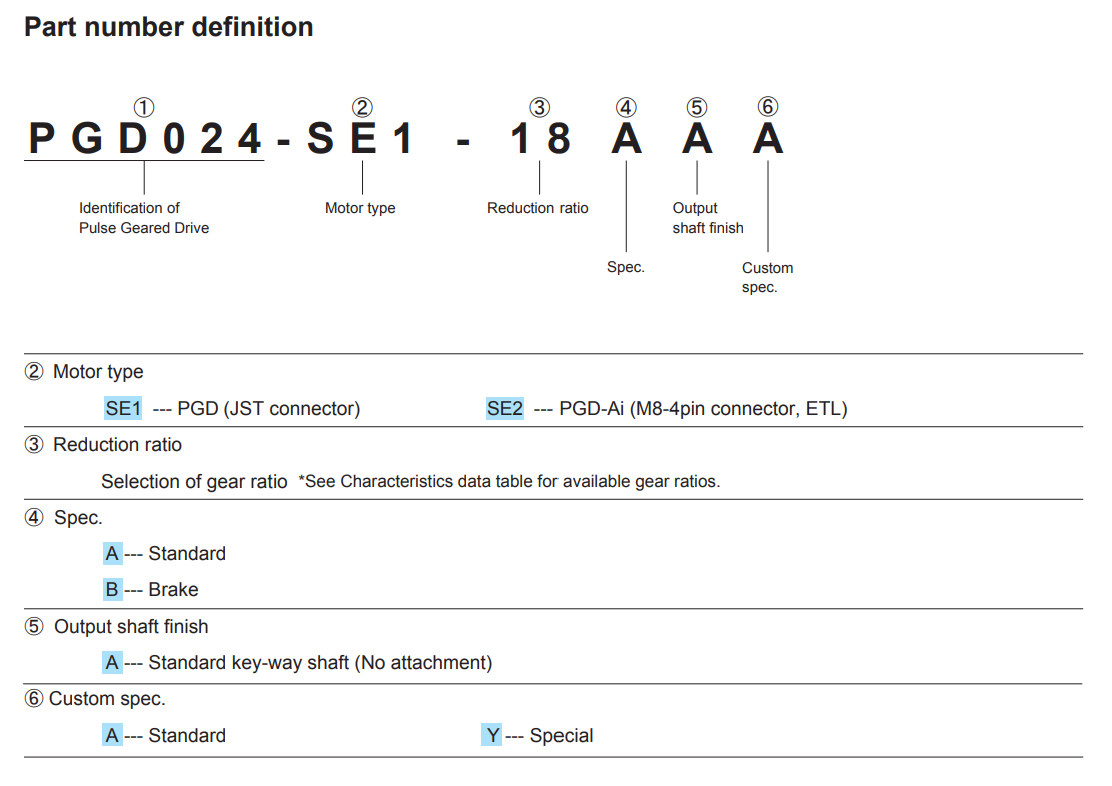The image size is (1112, 786).
Task: Click highlighted A for Standard key-way shaft
Action: (113, 663)
